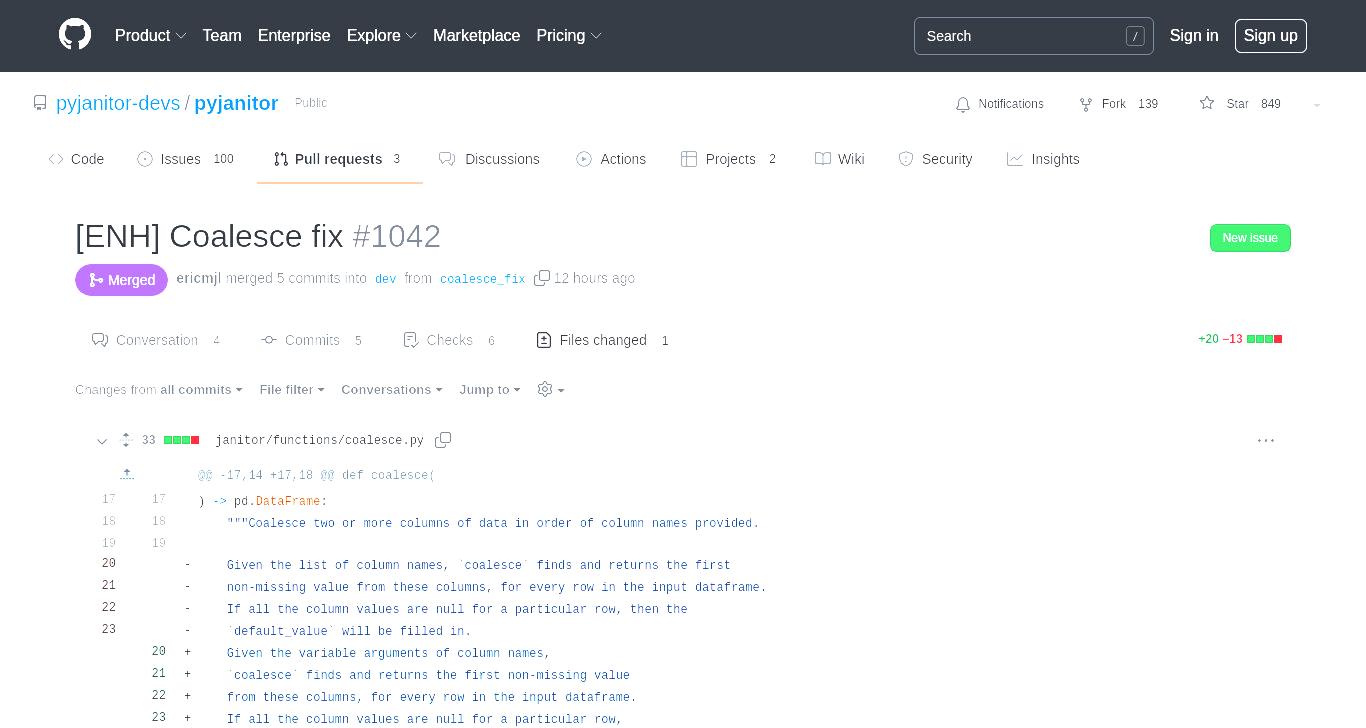Screen dimensions: 1366x728
Task: Open diff settings gear dropdown
Action: coord(551,390)
